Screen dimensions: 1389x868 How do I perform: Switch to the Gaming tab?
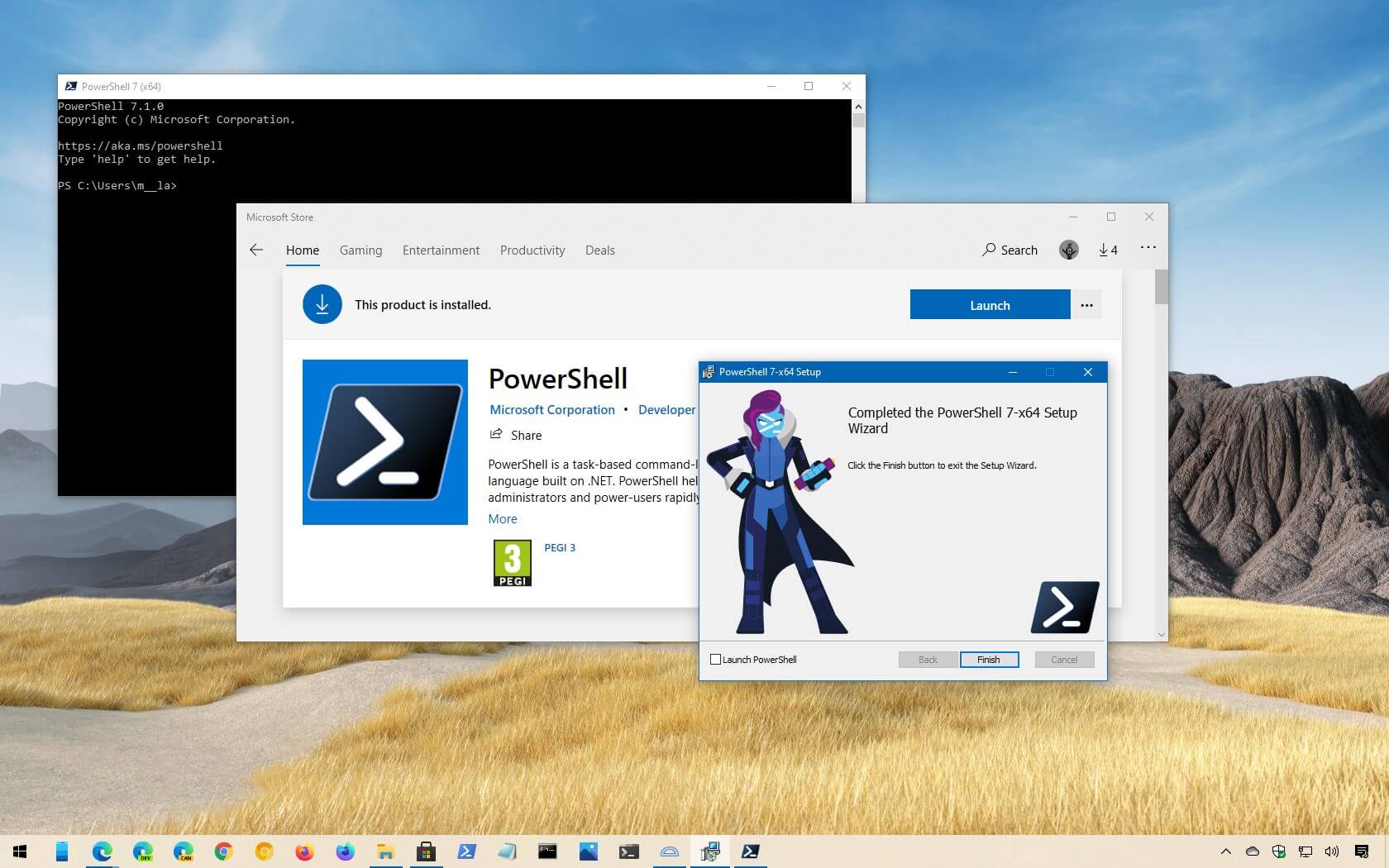pos(360,250)
